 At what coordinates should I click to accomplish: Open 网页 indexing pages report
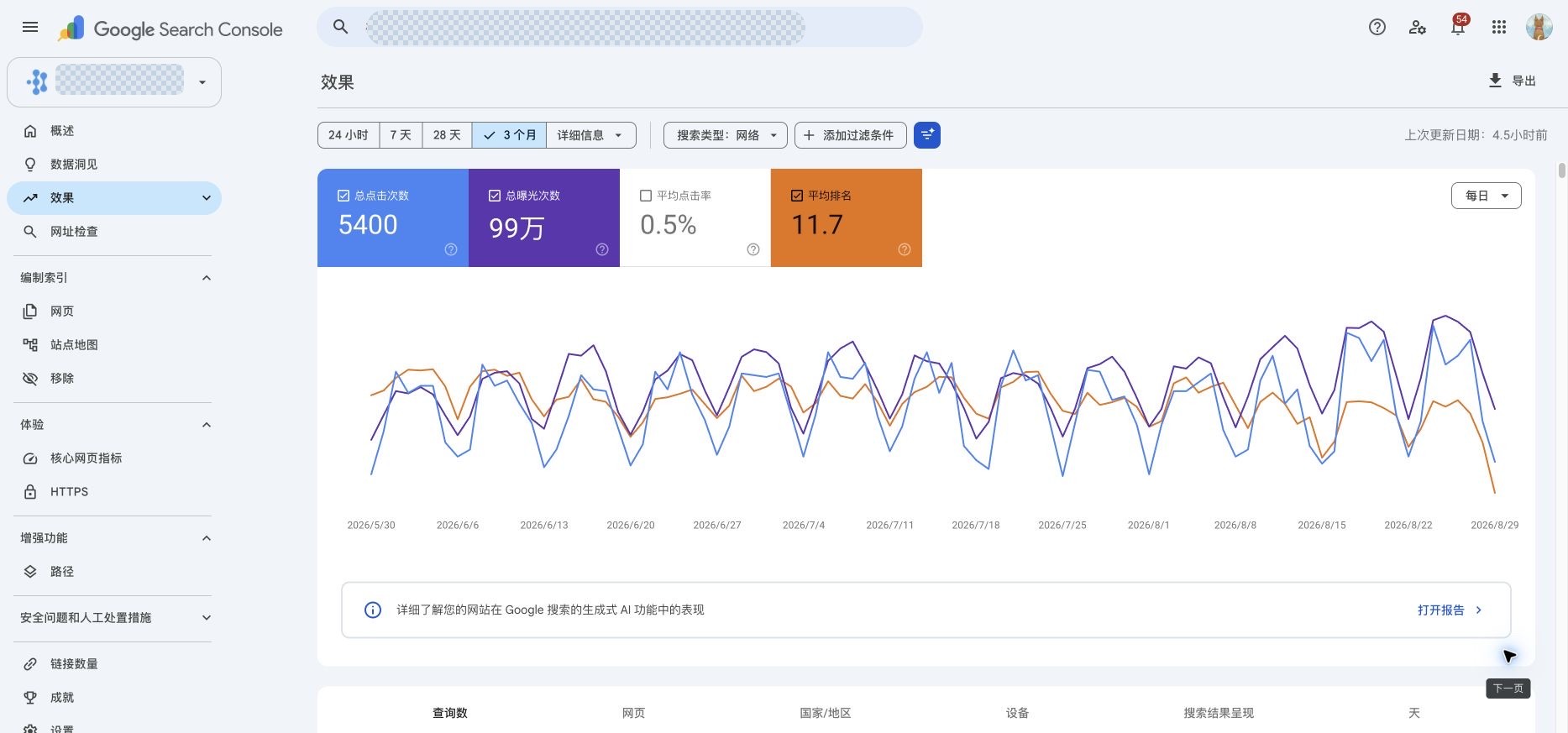[x=114, y=312]
